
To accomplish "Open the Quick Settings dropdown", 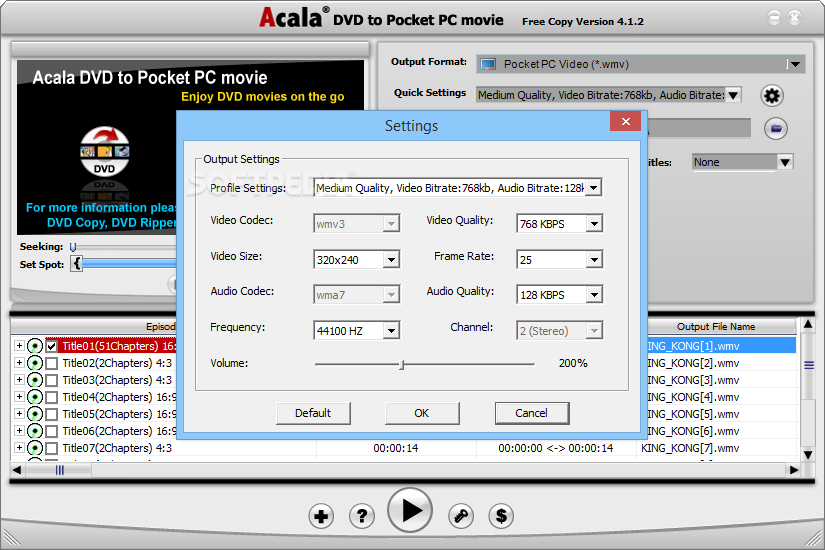I will click(x=733, y=95).
